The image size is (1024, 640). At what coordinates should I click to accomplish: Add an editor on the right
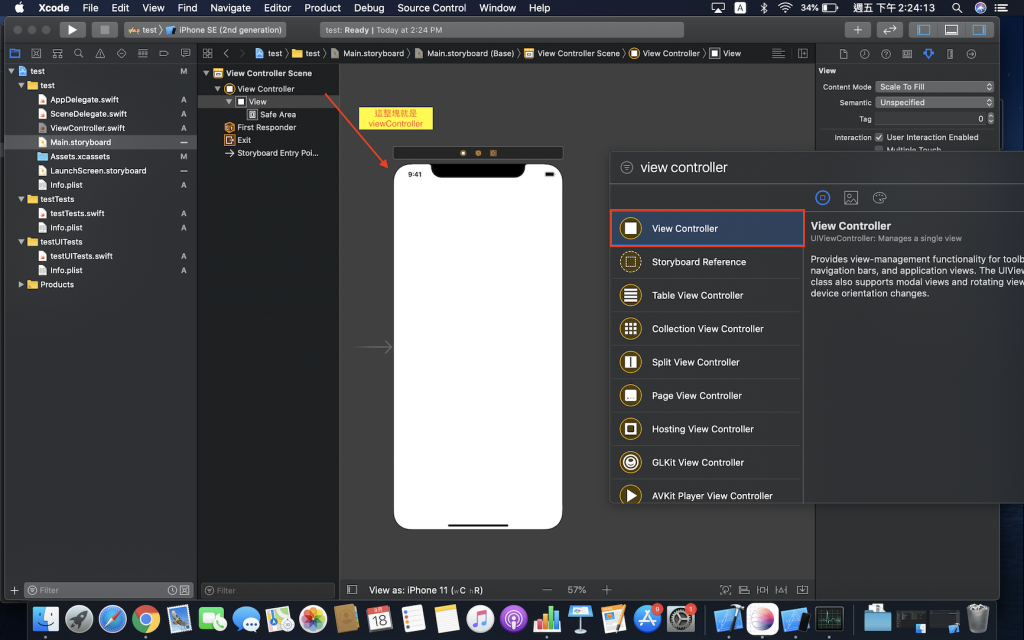coord(803,54)
